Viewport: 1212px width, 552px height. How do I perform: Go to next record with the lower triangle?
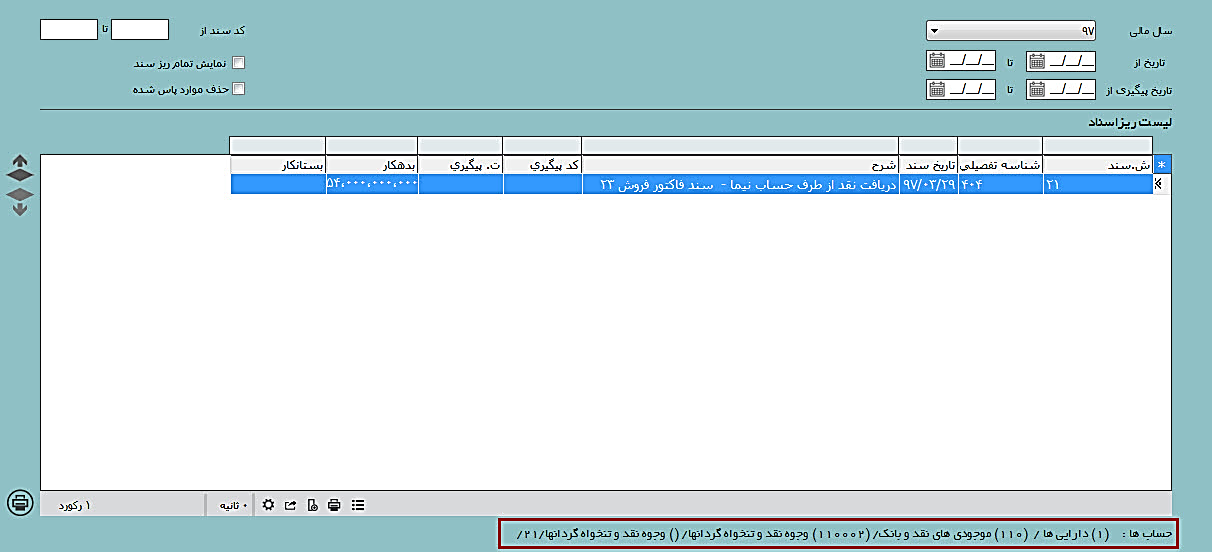point(20,193)
